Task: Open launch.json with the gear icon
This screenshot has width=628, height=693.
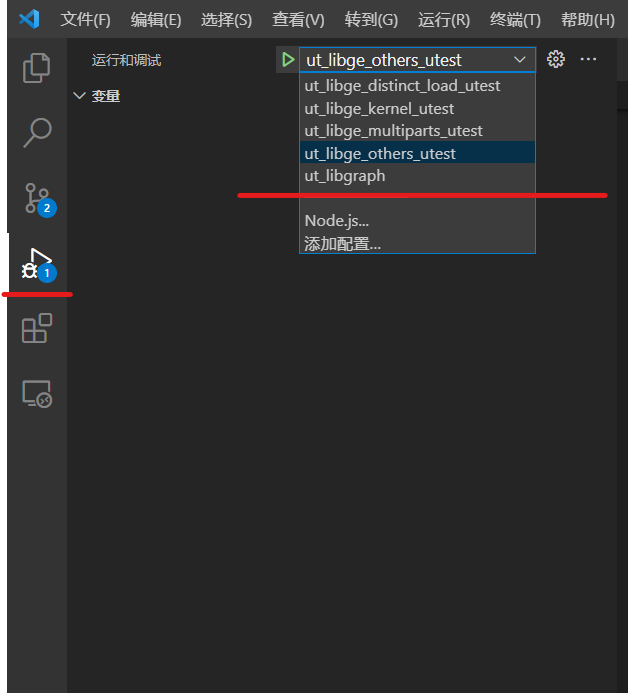Action: point(556,60)
